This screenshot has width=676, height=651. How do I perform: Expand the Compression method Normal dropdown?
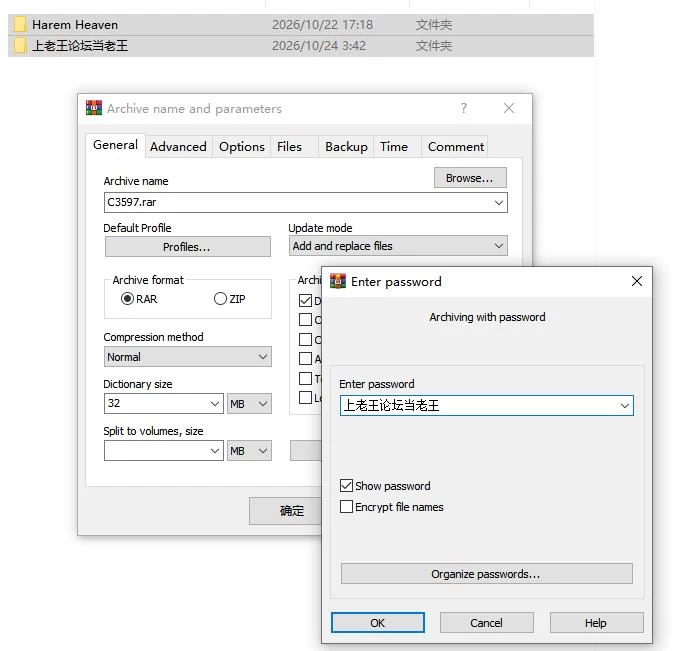click(x=188, y=357)
